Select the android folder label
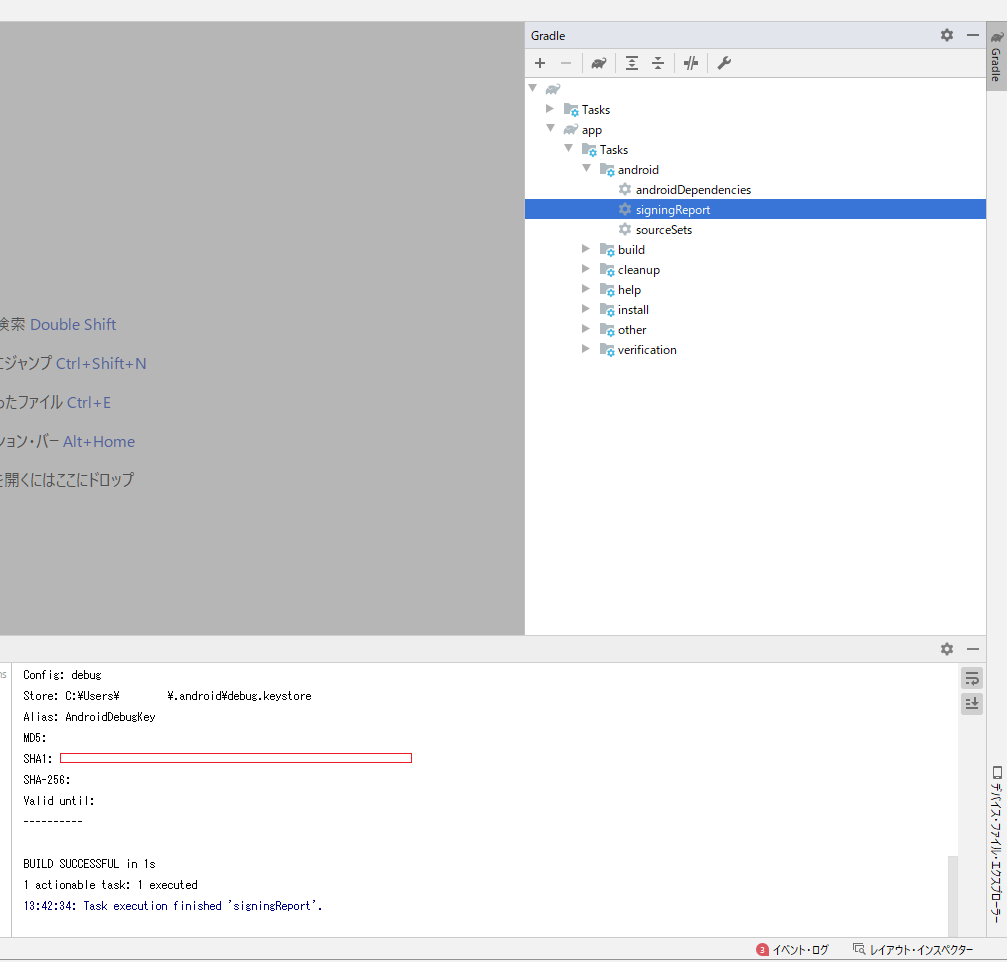The height and width of the screenshot is (962, 1007). [638, 170]
